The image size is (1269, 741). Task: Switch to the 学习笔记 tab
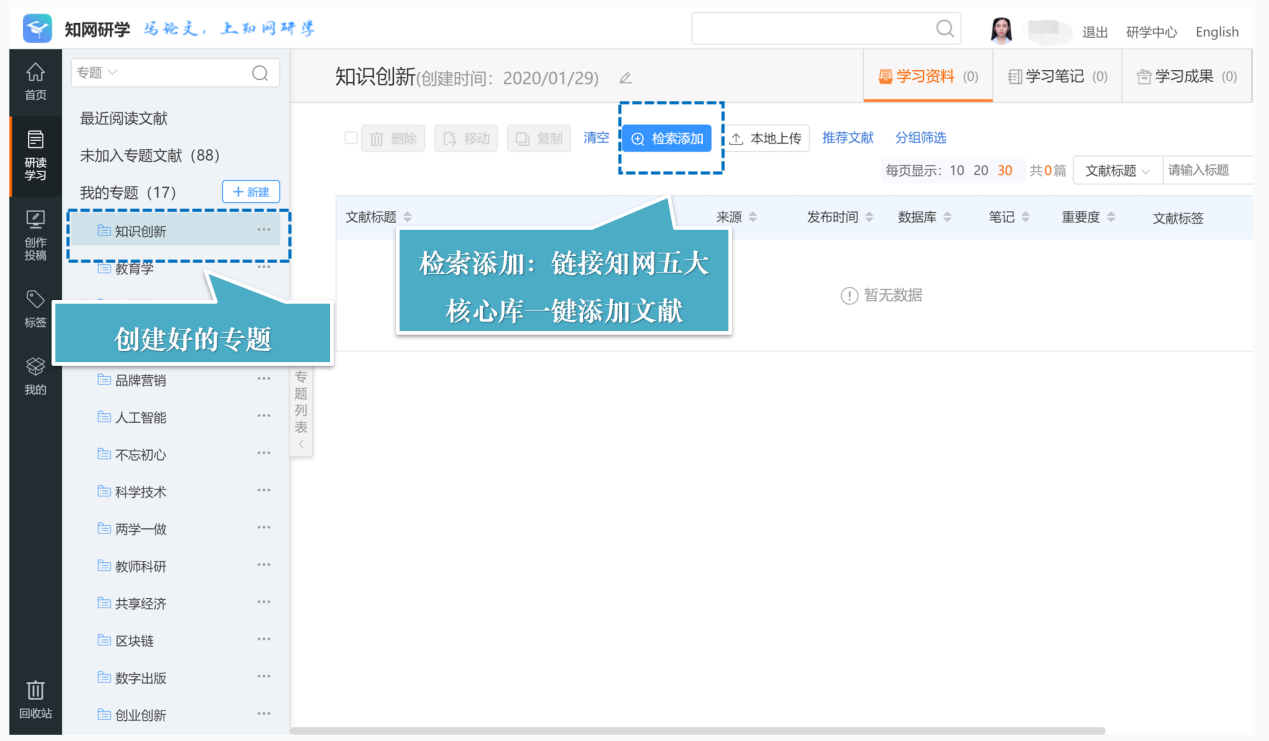click(x=1057, y=76)
